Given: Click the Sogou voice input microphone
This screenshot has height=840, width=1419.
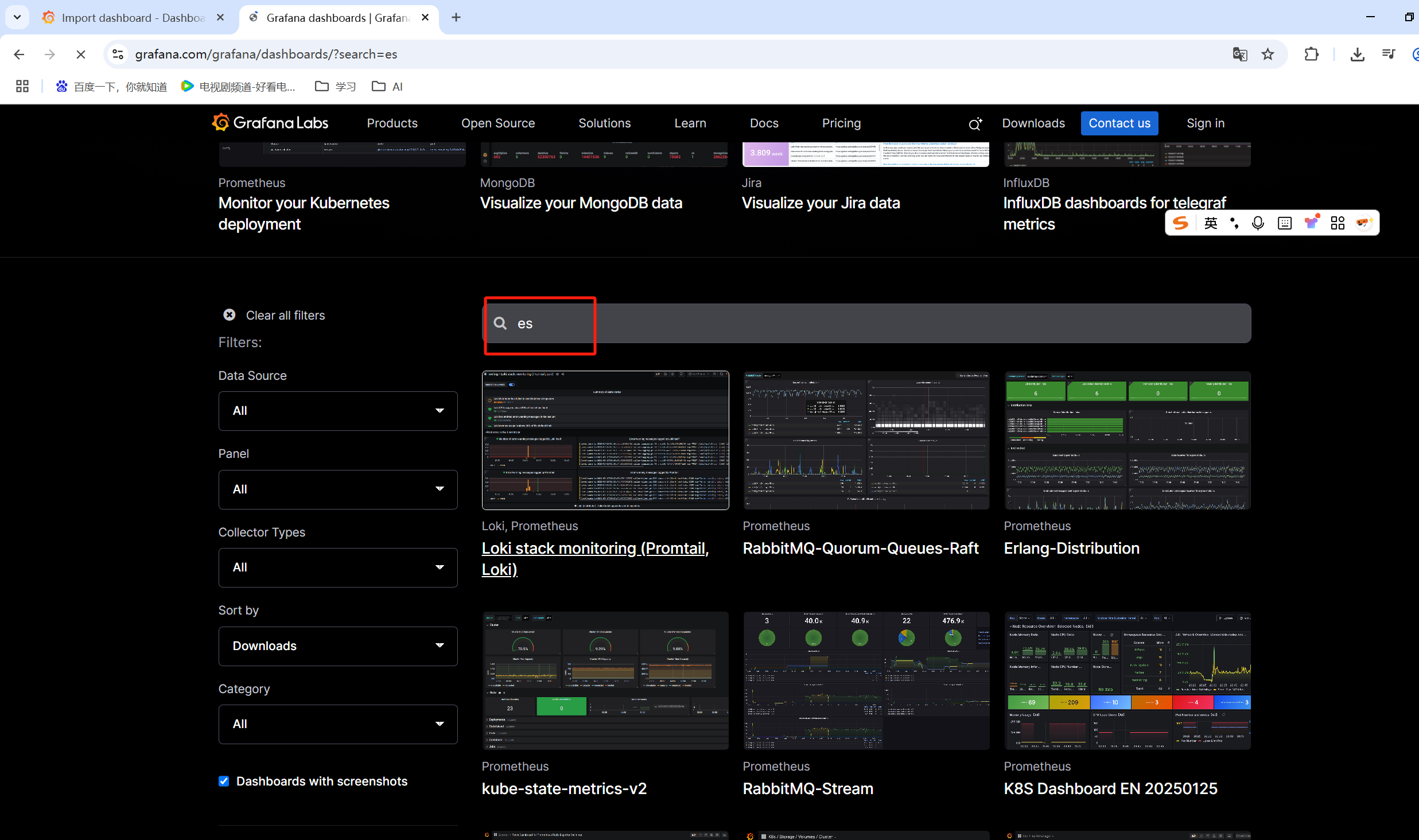Looking at the screenshot, I should click(x=1258, y=223).
